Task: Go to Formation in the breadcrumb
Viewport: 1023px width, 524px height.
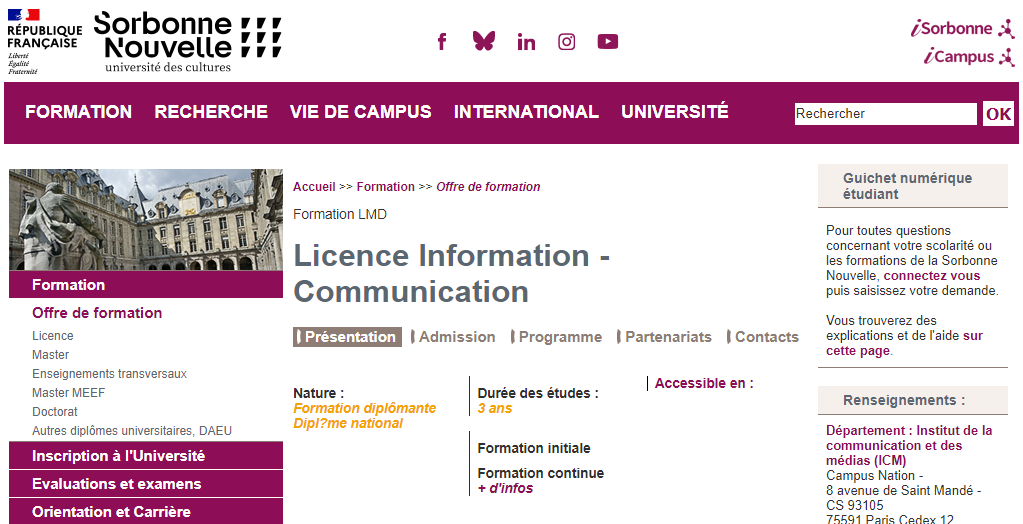Action: pos(386,187)
